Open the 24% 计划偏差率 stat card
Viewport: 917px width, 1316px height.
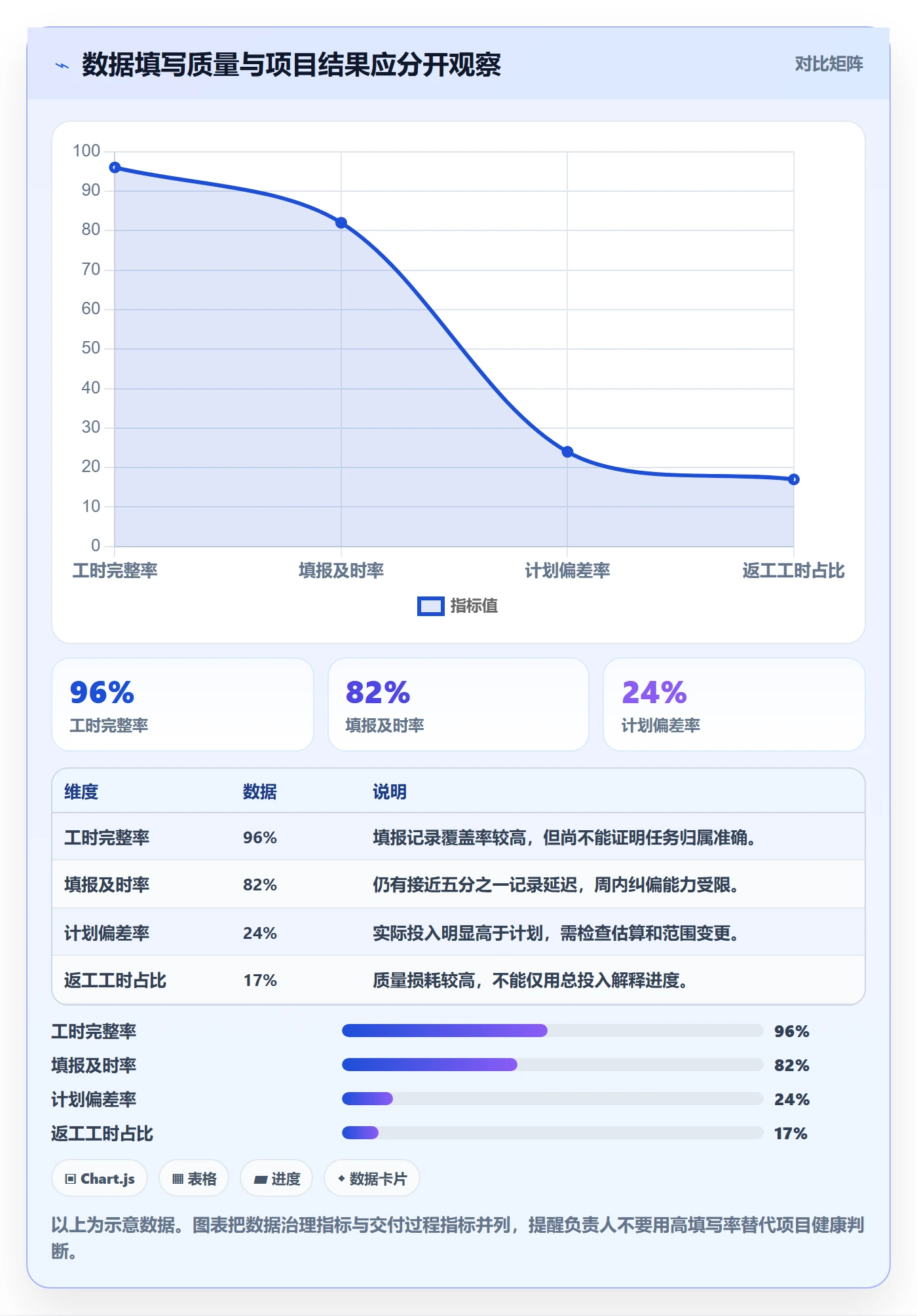coord(734,704)
